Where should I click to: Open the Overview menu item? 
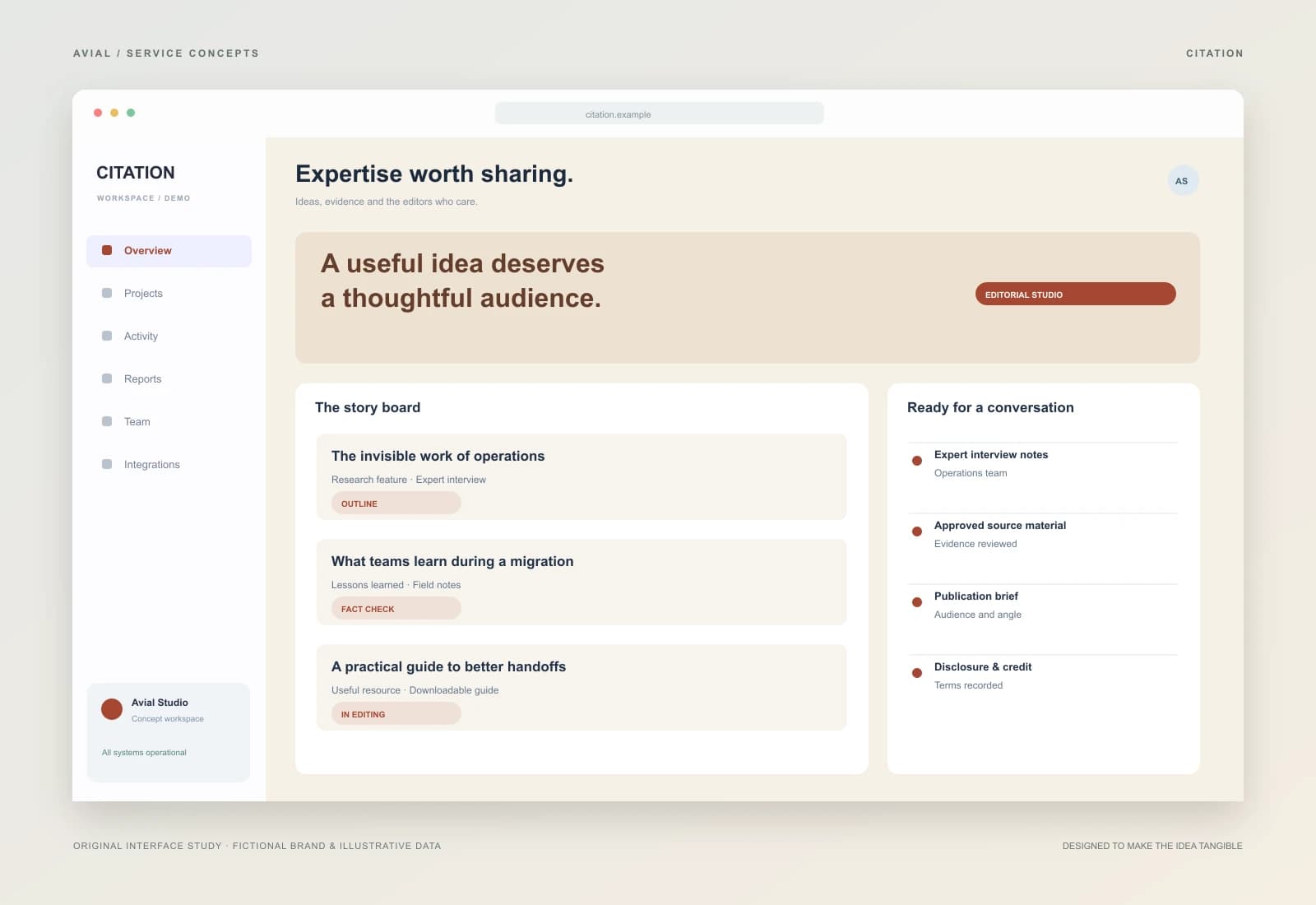click(169, 251)
